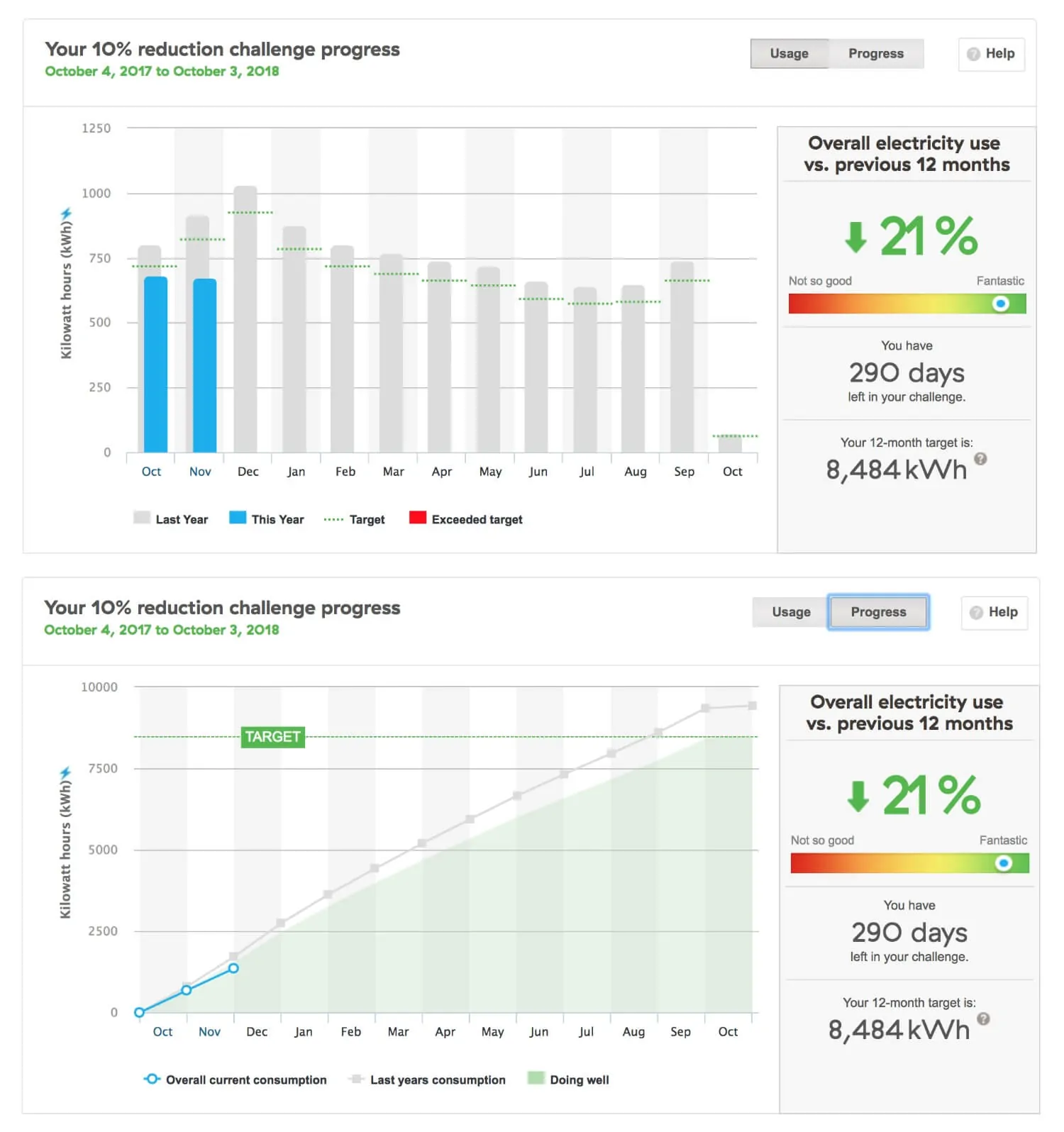Click Overall current consumption legend marker
Screen dimensions: 1064x1132
pyautogui.click(x=152, y=1079)
